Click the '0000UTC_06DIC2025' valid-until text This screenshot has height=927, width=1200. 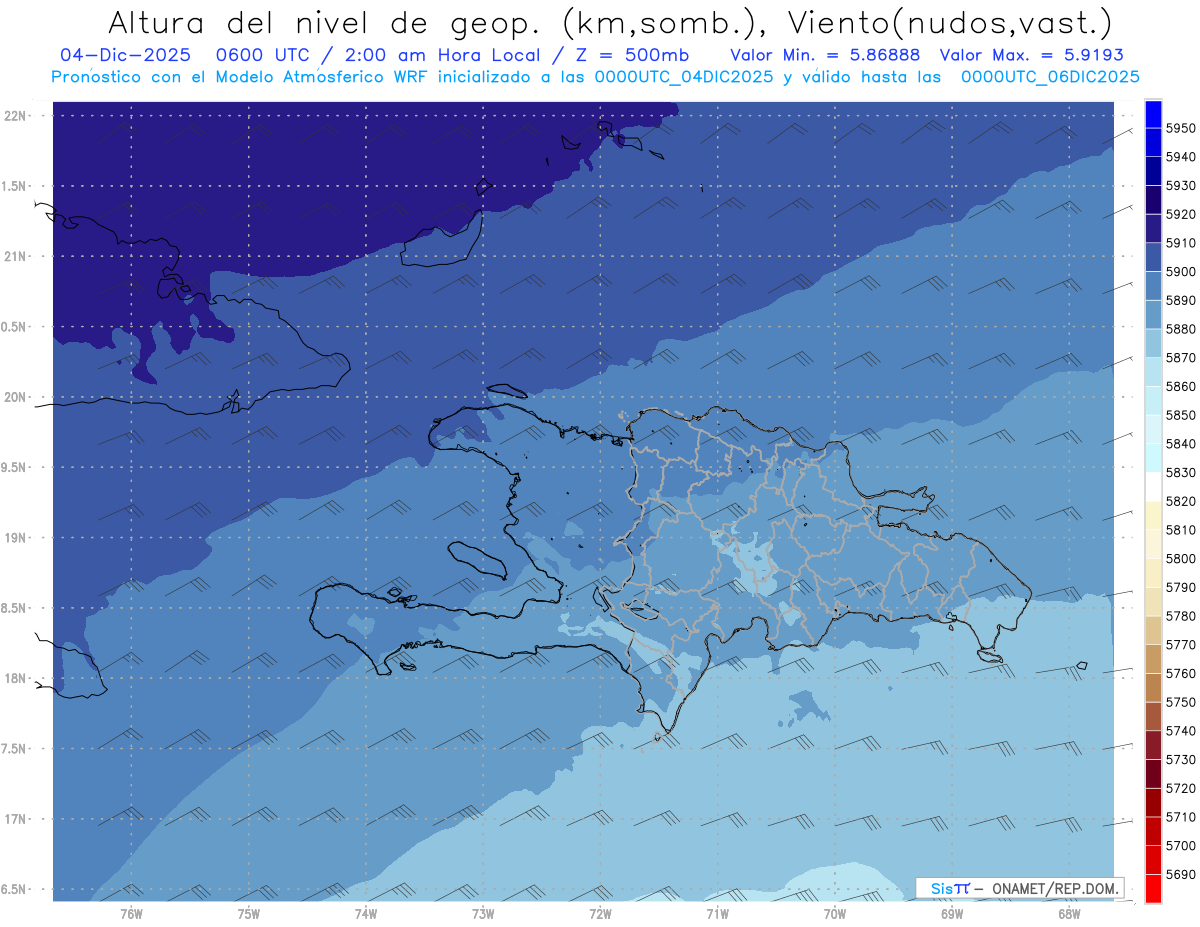coord(1050,77)
